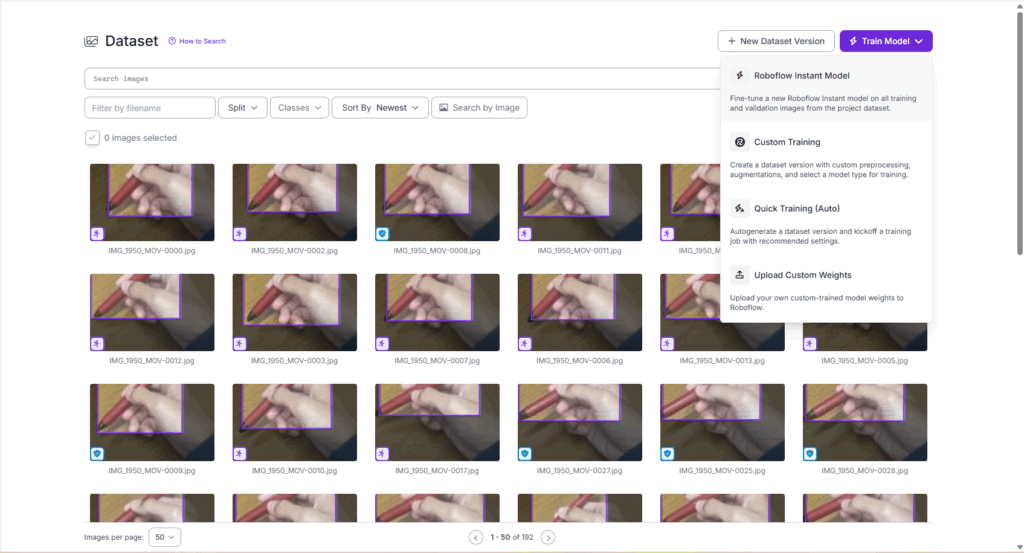Expand the Classes filter dropdown

tap(299, 108)
